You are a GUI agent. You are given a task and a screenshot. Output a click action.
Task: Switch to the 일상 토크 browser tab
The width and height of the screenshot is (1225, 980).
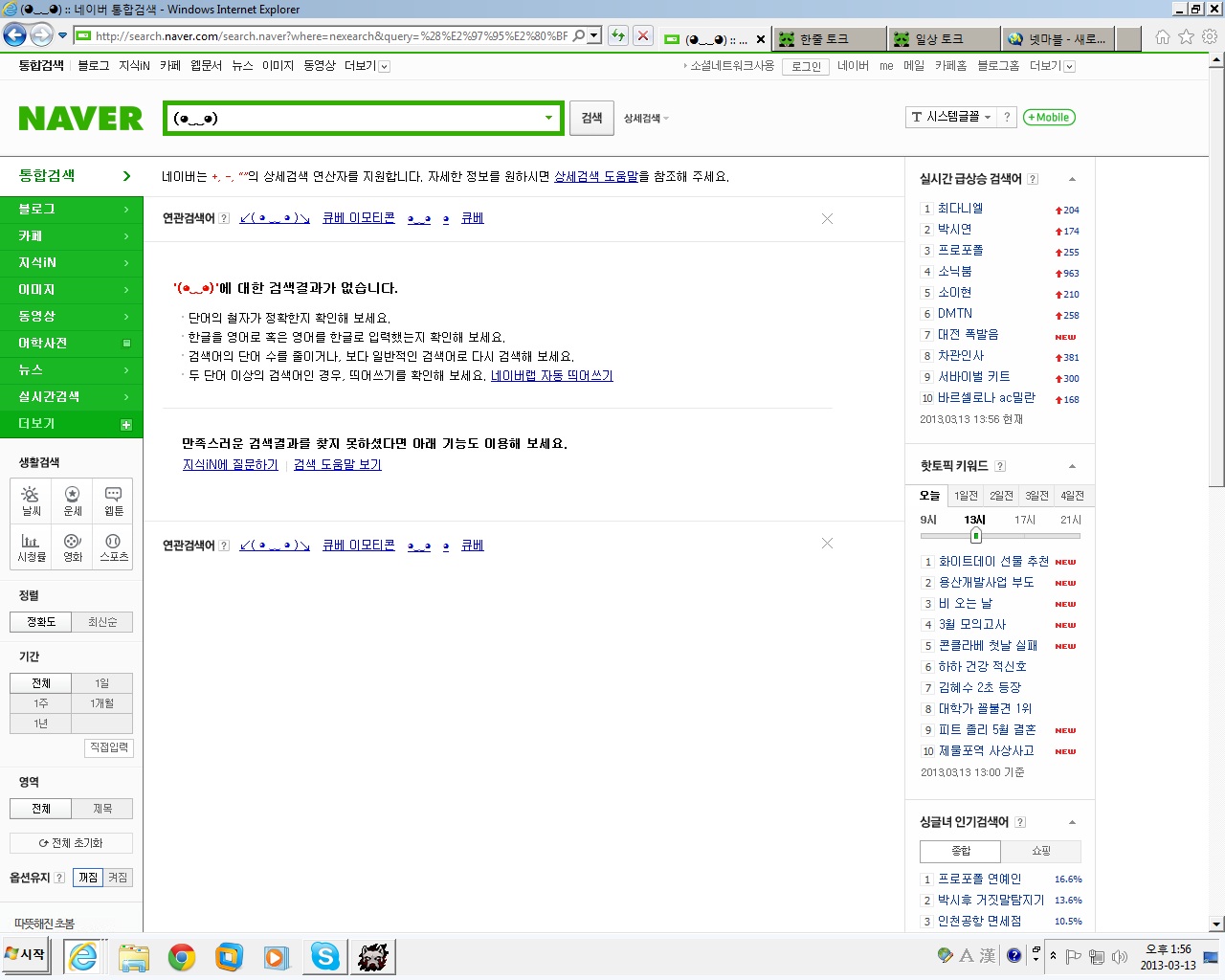pos(943,39)
